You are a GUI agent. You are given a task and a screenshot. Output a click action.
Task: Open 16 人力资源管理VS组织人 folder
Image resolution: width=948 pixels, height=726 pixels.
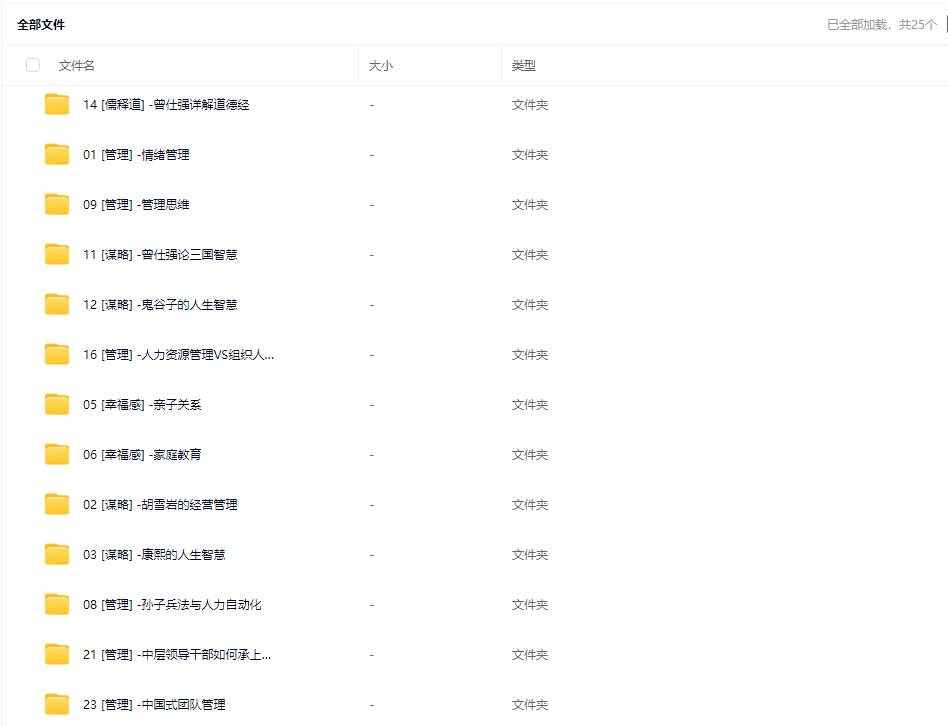point(178,355)
